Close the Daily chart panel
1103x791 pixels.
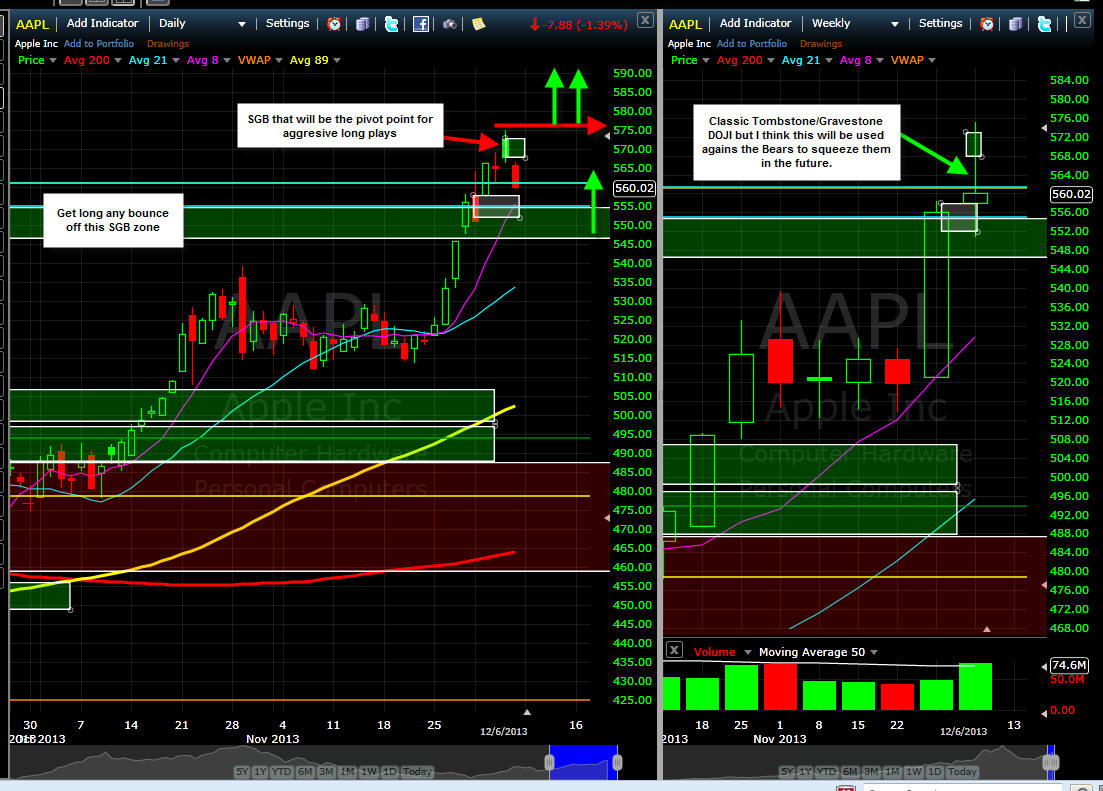645,20
